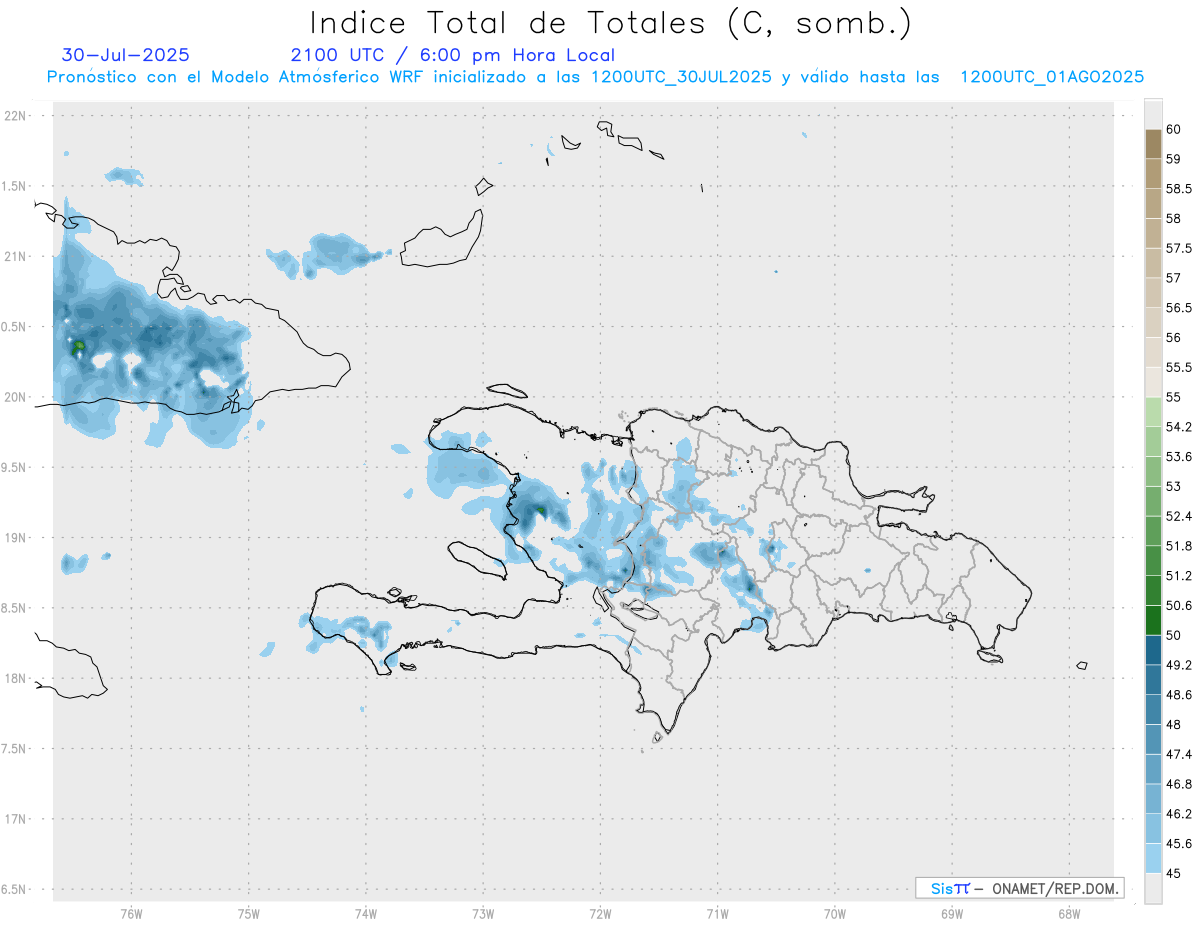The width and height of the screenshot is (1200, 927).
Task: Click the longitude label "74W"
Action: point(366,914)
